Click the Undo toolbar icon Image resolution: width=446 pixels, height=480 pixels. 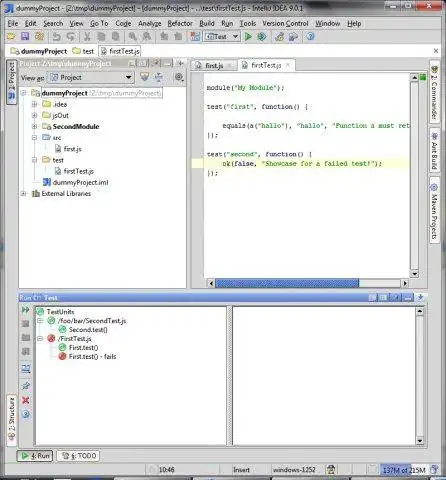[56, 36]
